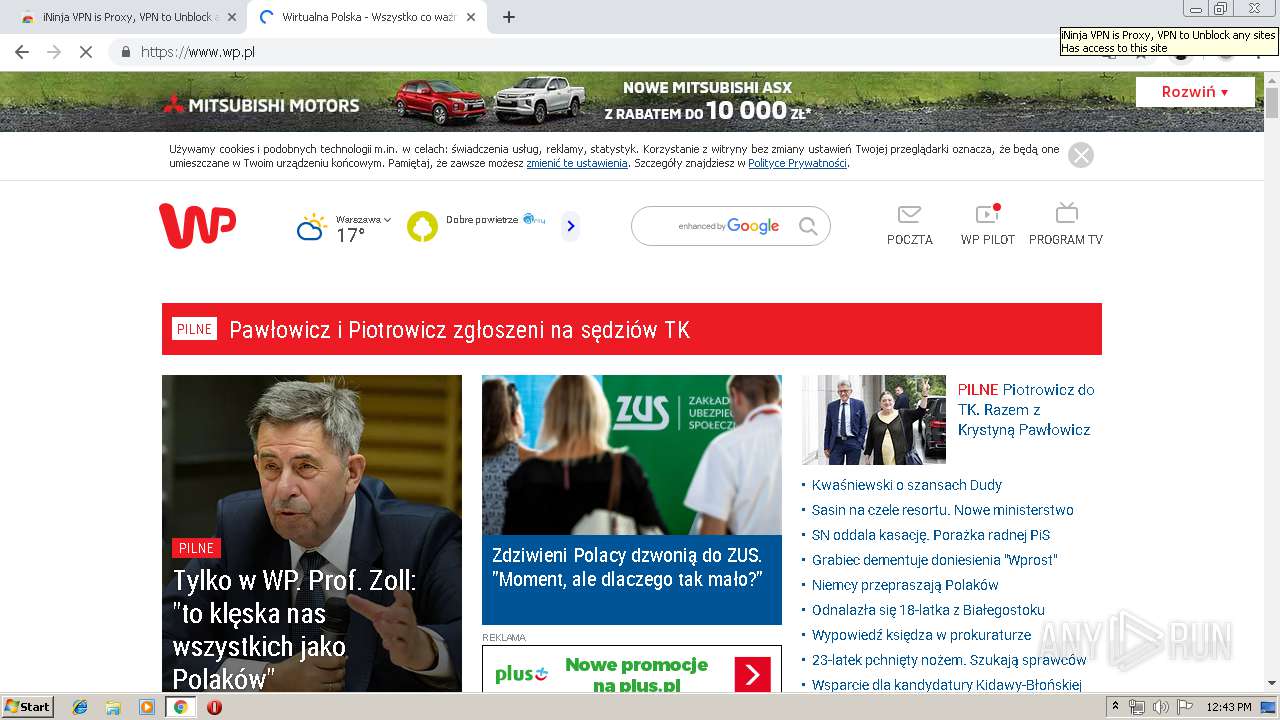Expand the Mitsubishi ad with Rozwiń
Image resolution: width=1280 pixels, height=720 pixels.
1195,92
